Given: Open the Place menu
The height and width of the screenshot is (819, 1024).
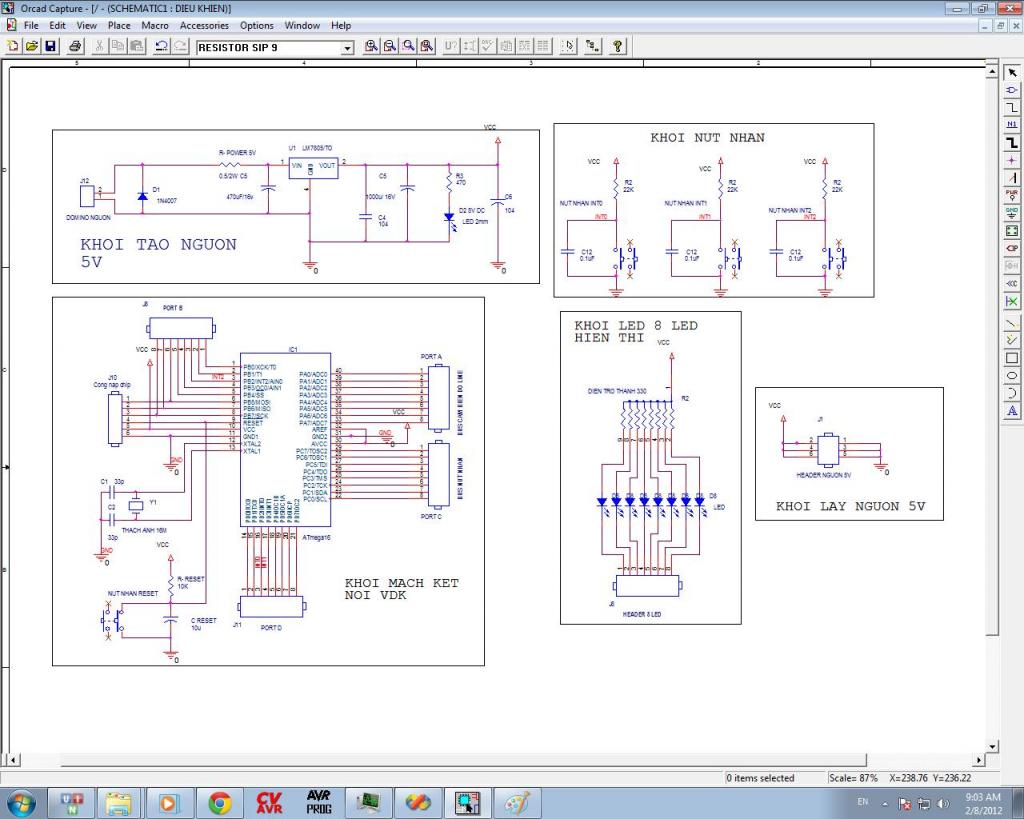Looking at the screenshot, I should pos(119,25).
